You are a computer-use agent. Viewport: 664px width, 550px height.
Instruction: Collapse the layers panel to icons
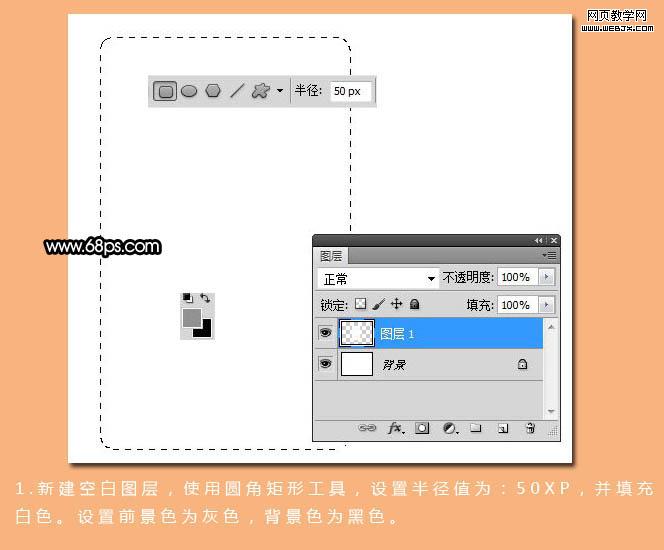[538, 240]
